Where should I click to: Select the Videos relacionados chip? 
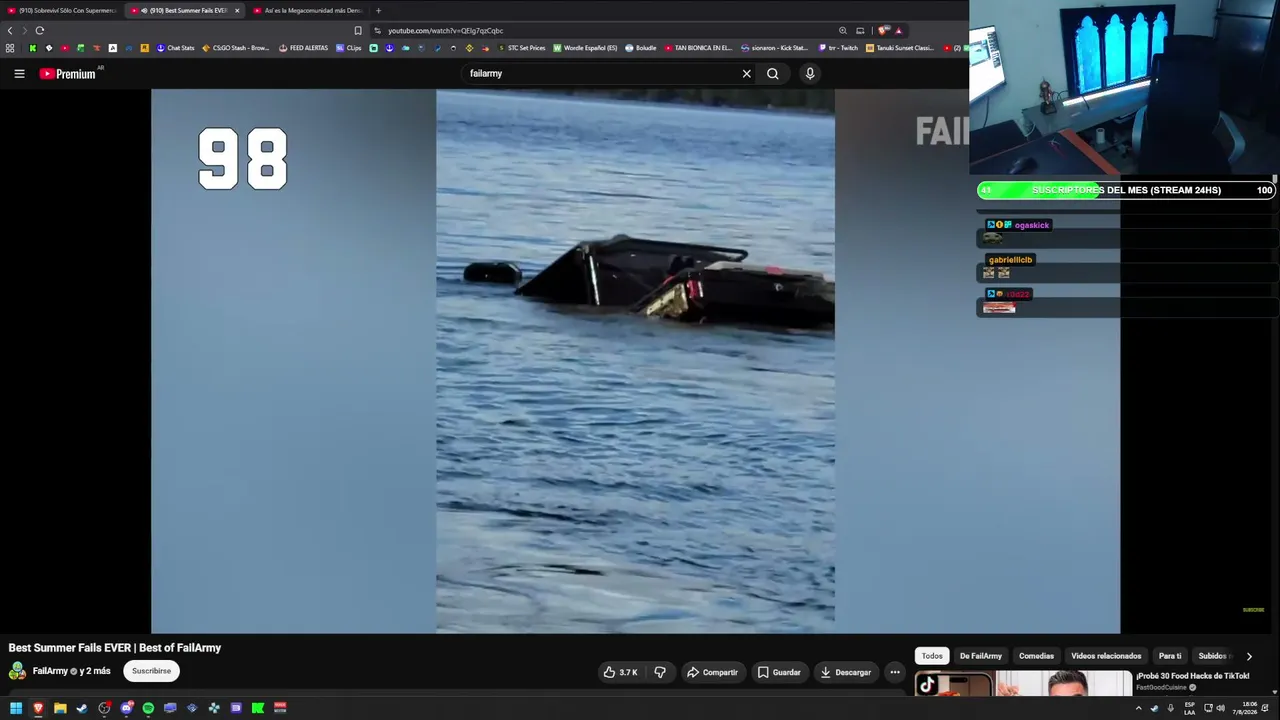(x=1106, y=656)
